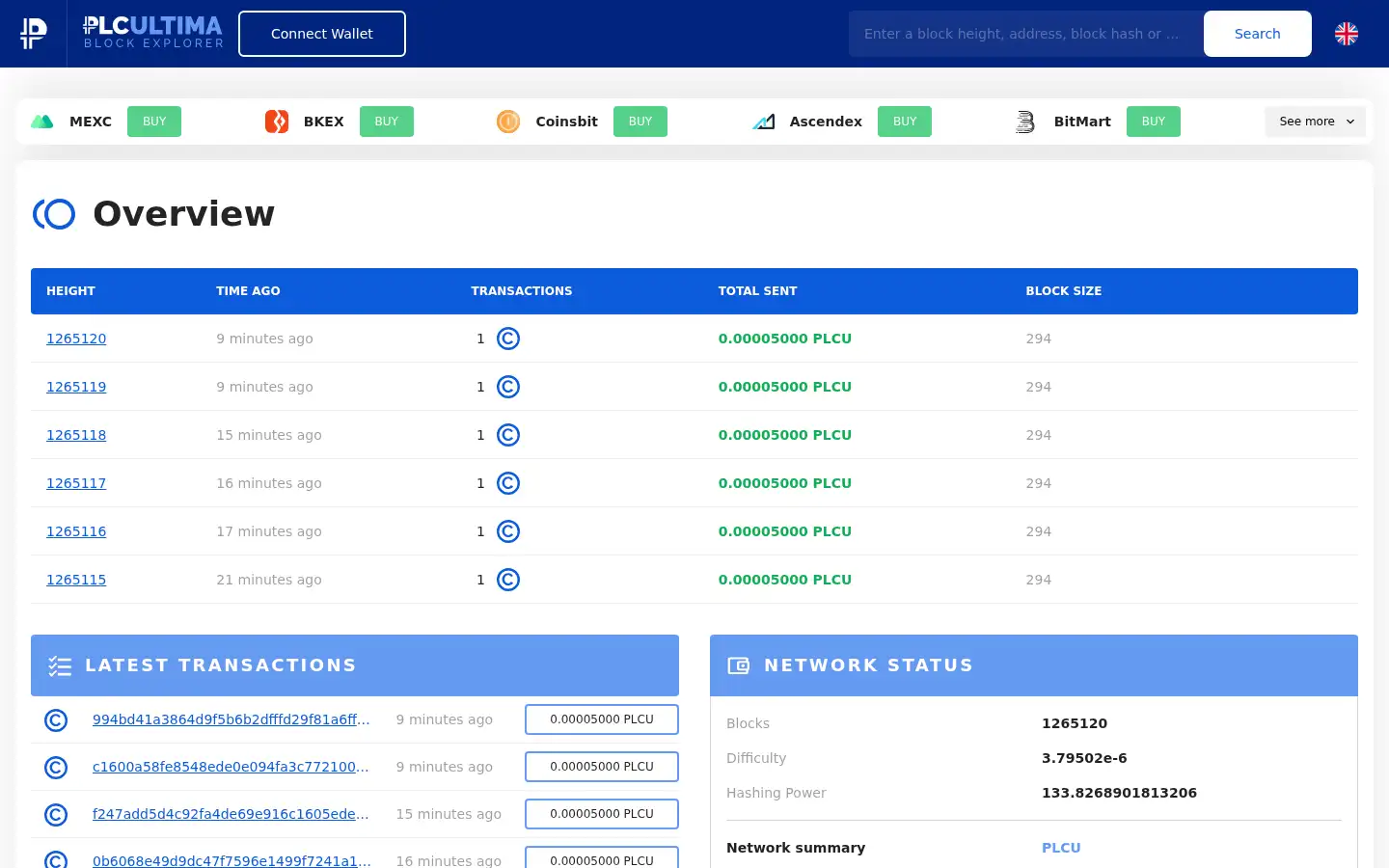
Task: Open block 1265118
Action: [x=76, y=435]
